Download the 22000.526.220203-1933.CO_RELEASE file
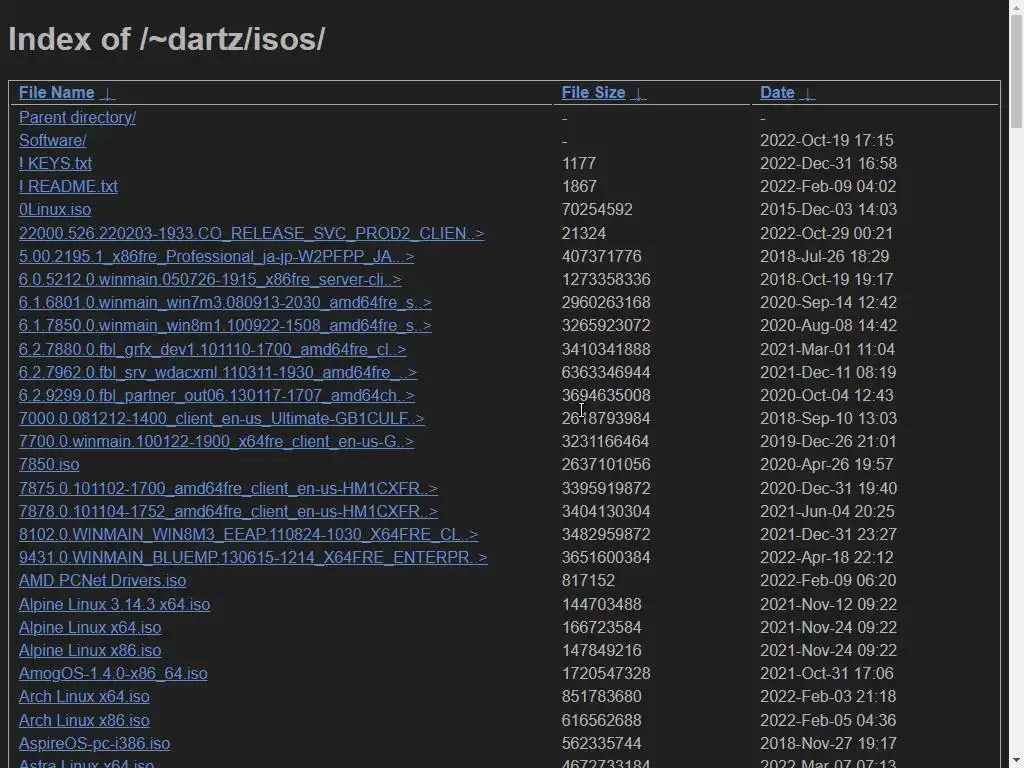Viewport: 1024px width, 768px height. click(x=251, y=233)
